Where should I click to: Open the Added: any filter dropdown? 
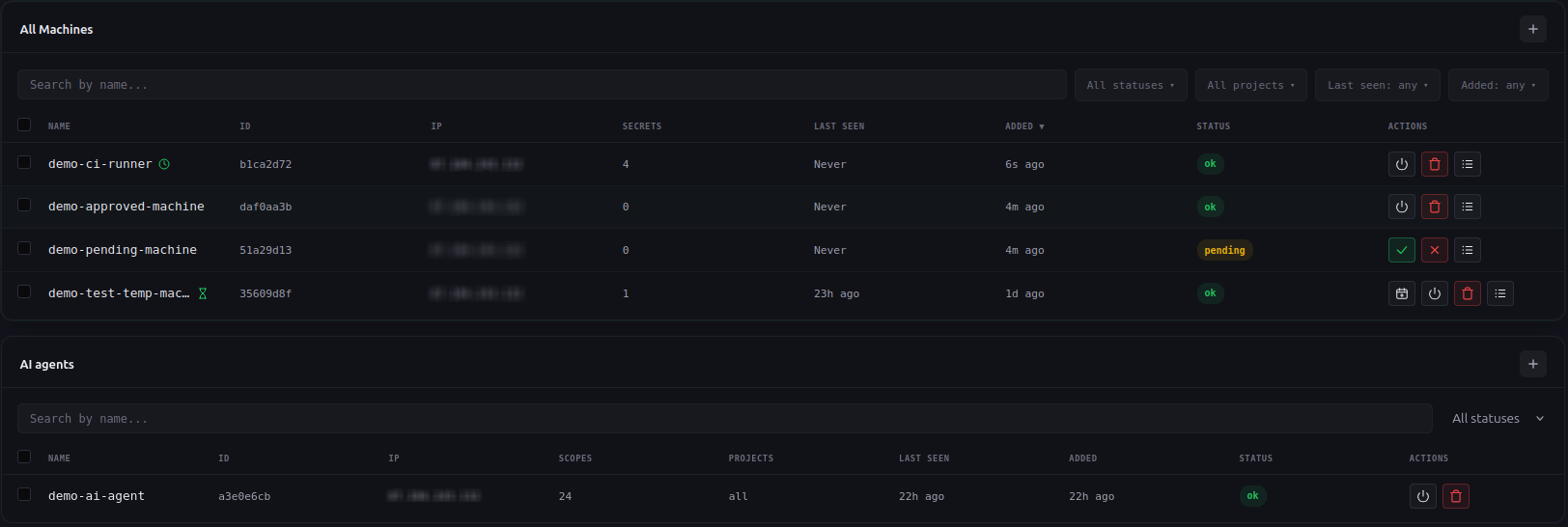[x=1498, y=85]
